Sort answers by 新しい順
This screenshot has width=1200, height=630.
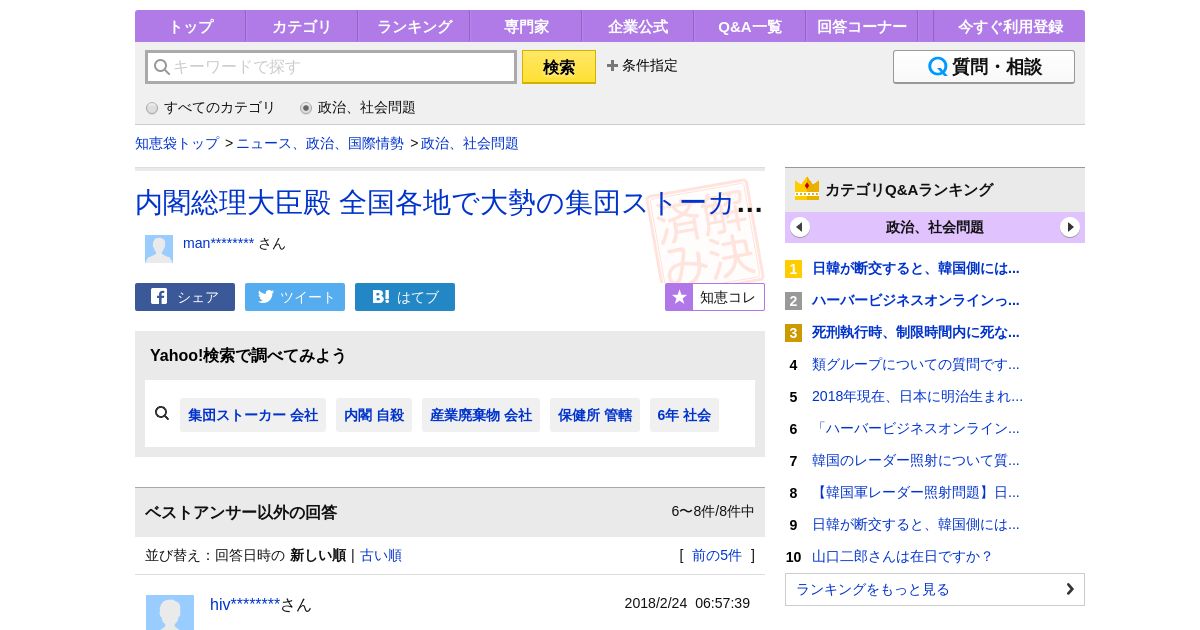click(x=318, y=555)
